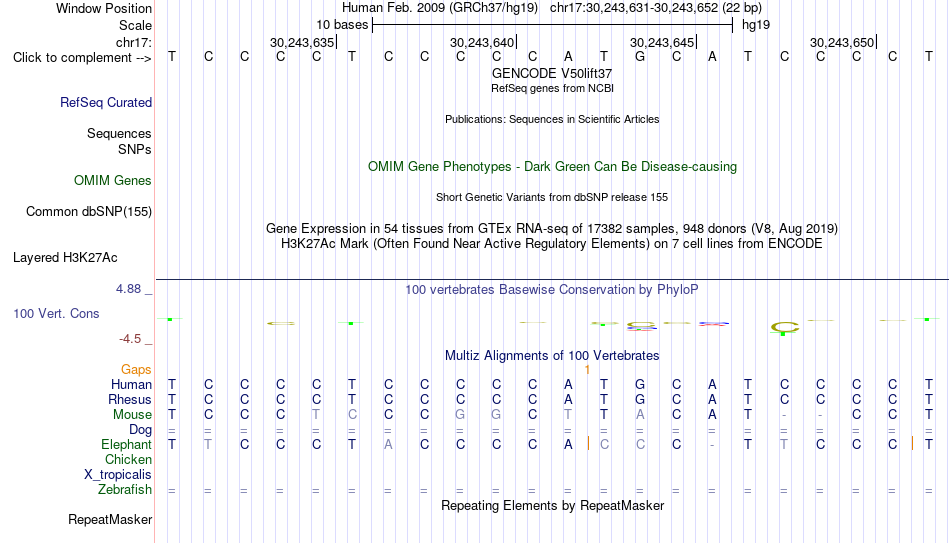
Task: Click the -4.5 PhyloP lower value
Action: [x=130, y=339]
